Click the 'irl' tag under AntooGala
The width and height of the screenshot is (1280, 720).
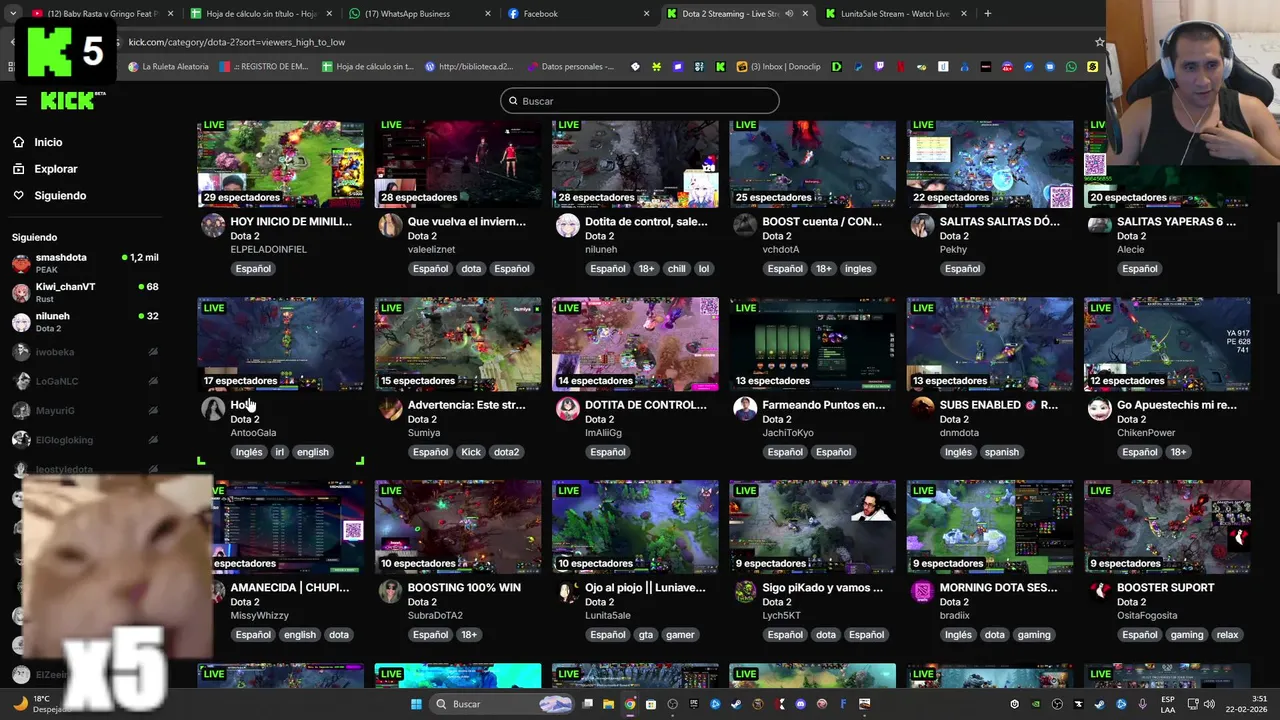pyautogui.click(x=280, y=452)
